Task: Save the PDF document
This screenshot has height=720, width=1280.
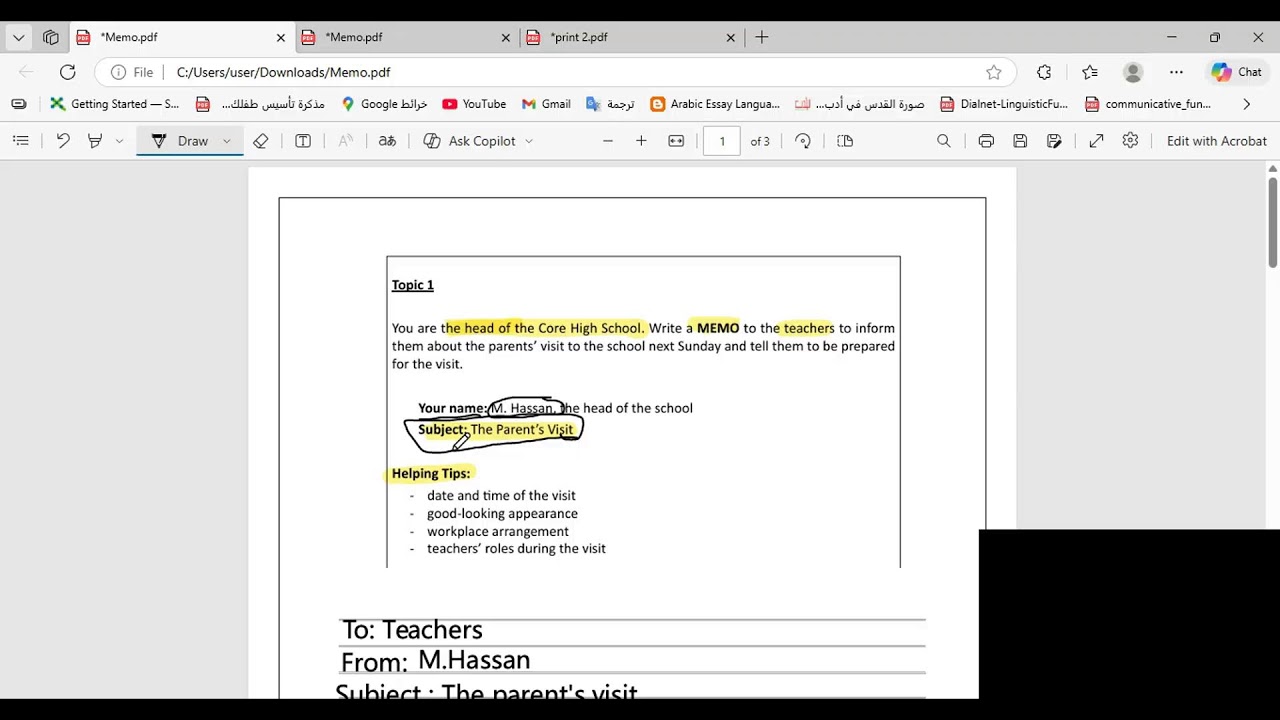Action: tap(1020, 141)
